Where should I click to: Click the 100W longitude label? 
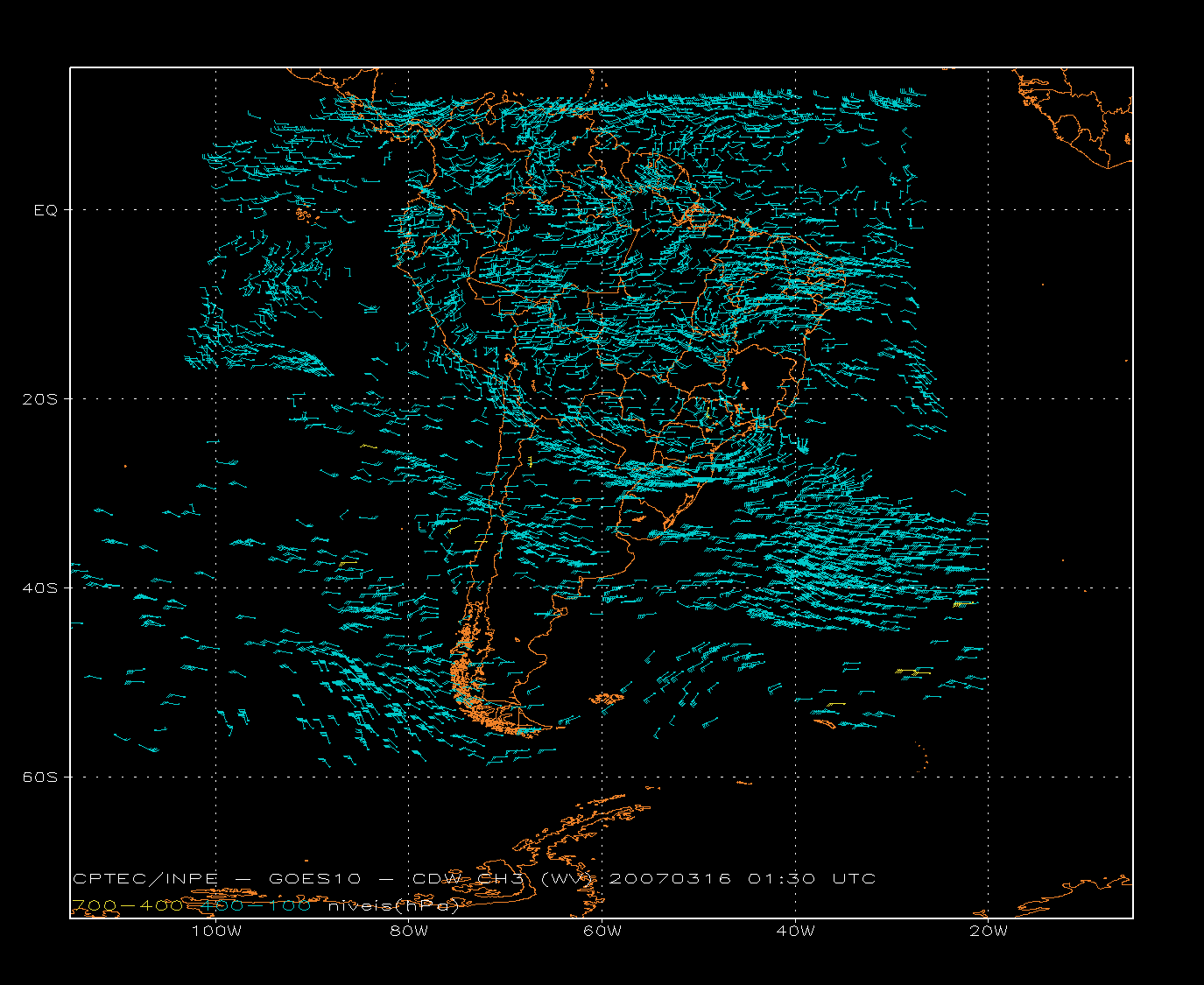pyautogui.click(x=216, y=931)
